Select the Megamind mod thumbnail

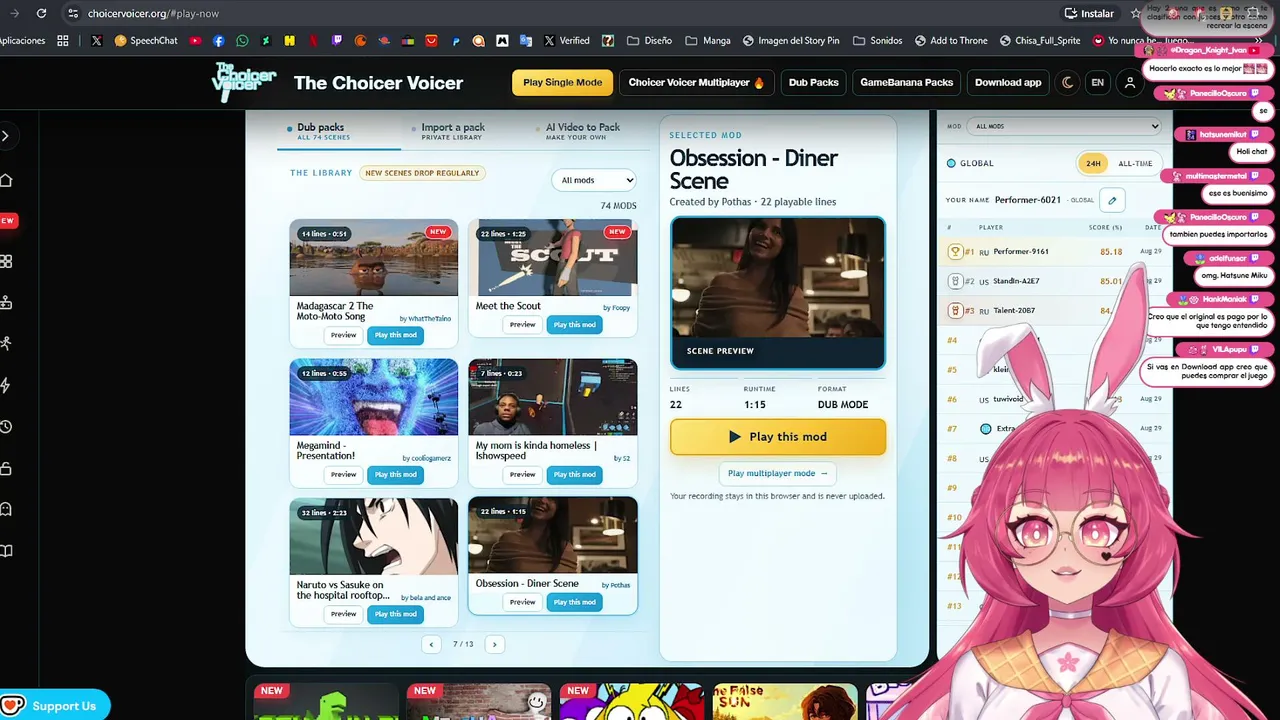coord(374,398)
